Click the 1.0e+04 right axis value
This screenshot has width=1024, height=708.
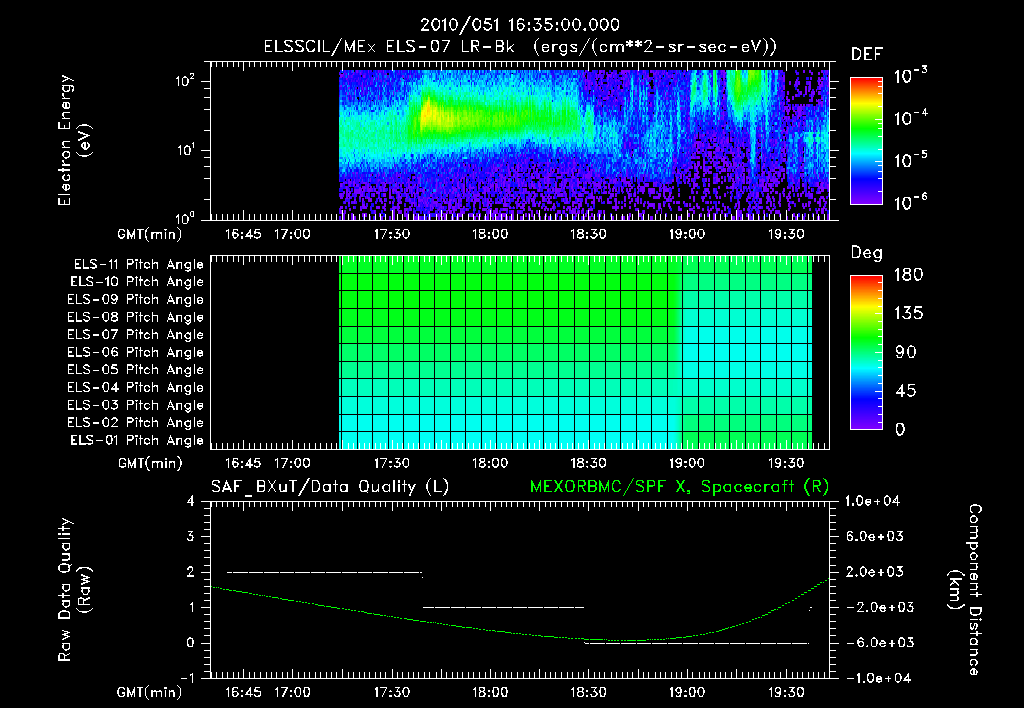[x=872, y=501]
